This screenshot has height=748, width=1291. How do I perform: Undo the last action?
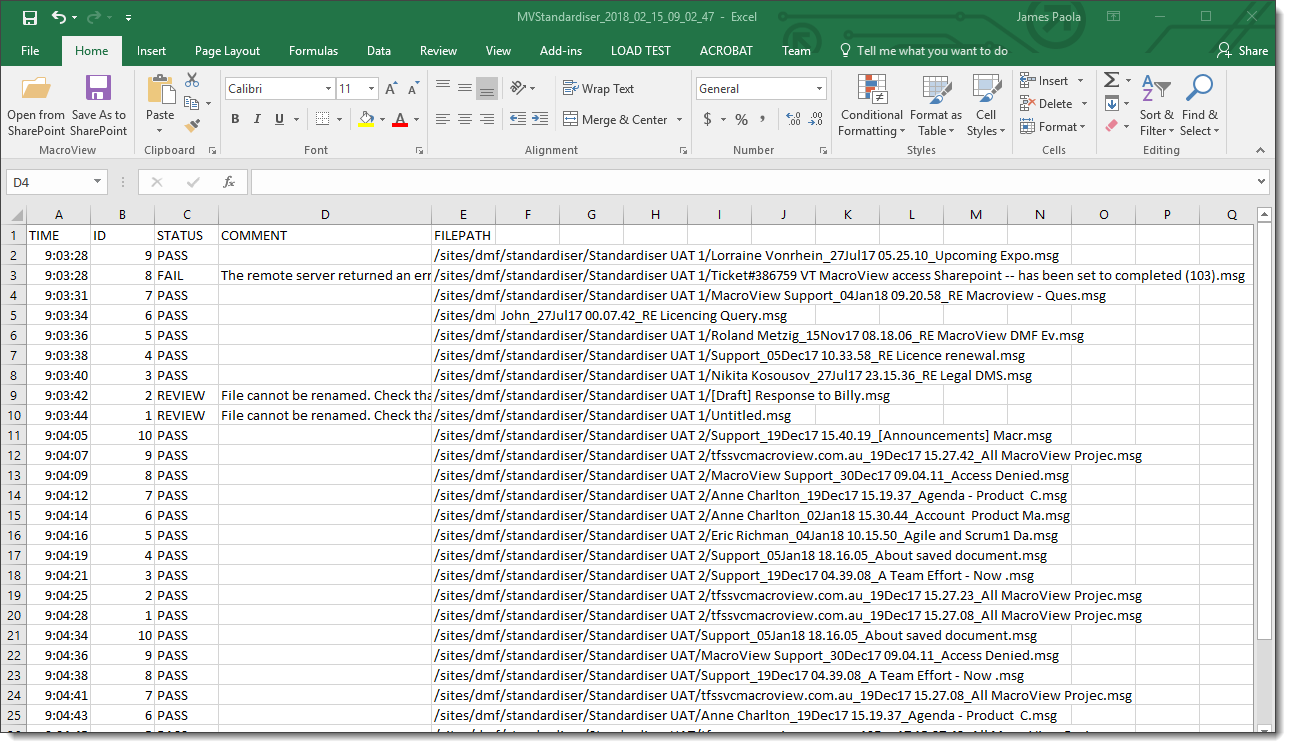pyautogui.click(x=58, y=17)
